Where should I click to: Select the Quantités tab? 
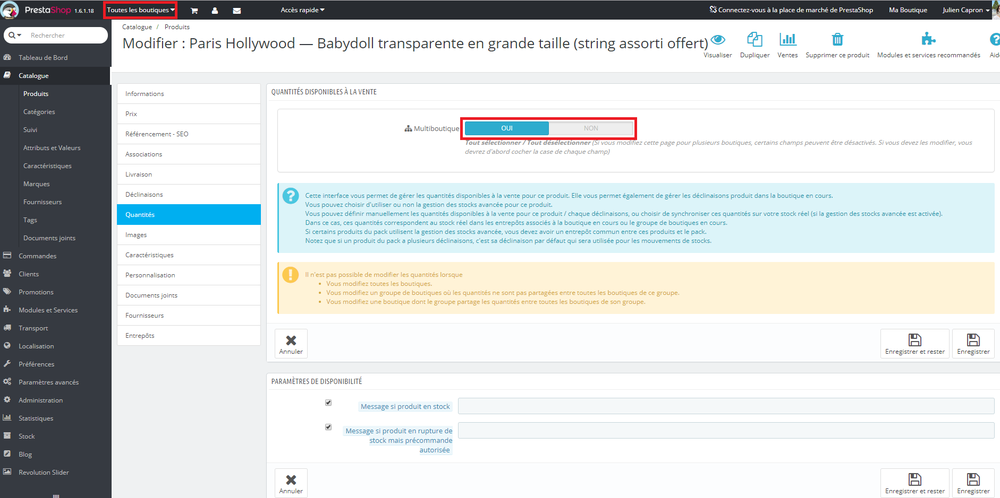click(189, 215)
